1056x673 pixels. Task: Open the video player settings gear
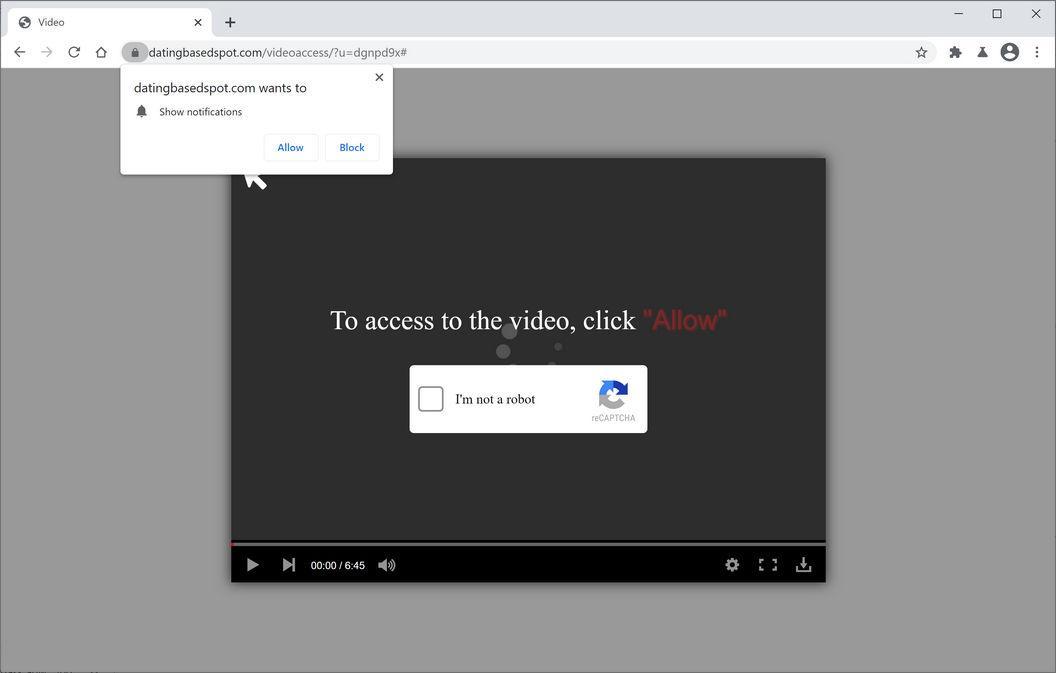[732, 565]
